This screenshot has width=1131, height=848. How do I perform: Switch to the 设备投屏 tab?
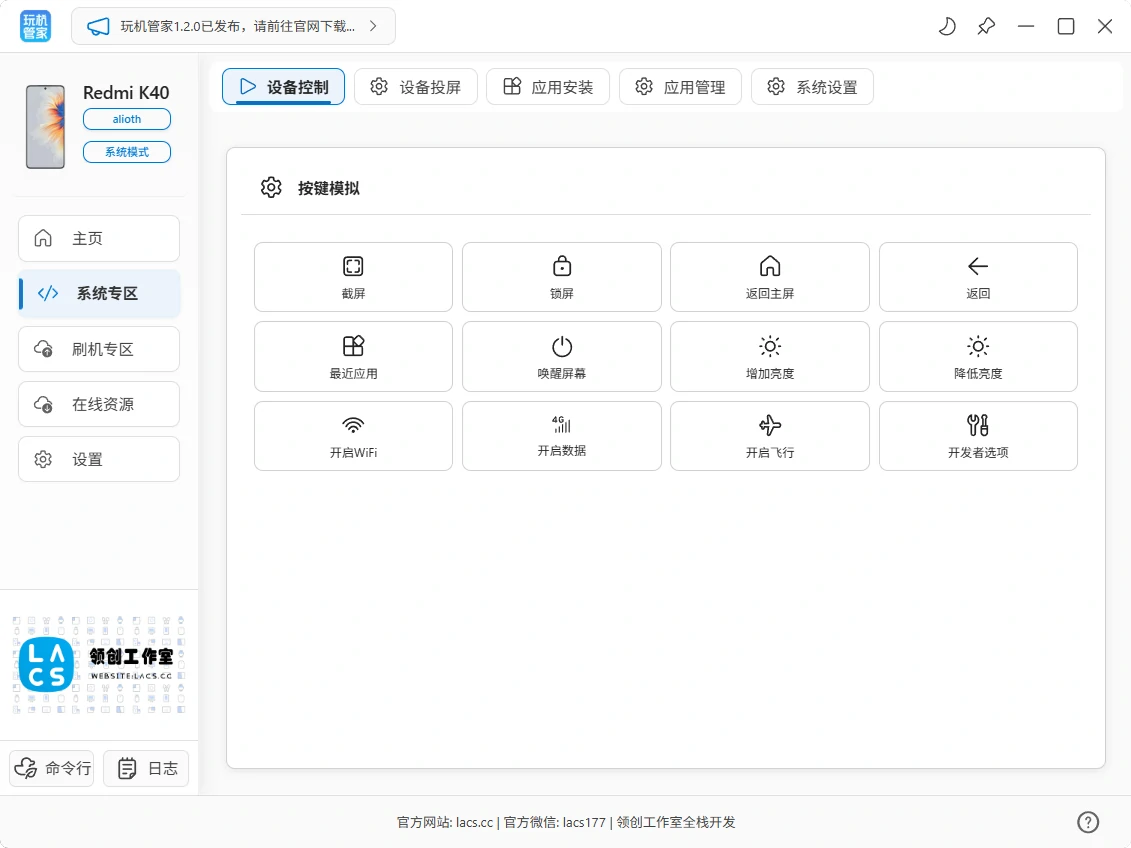[x=416, y=87]
